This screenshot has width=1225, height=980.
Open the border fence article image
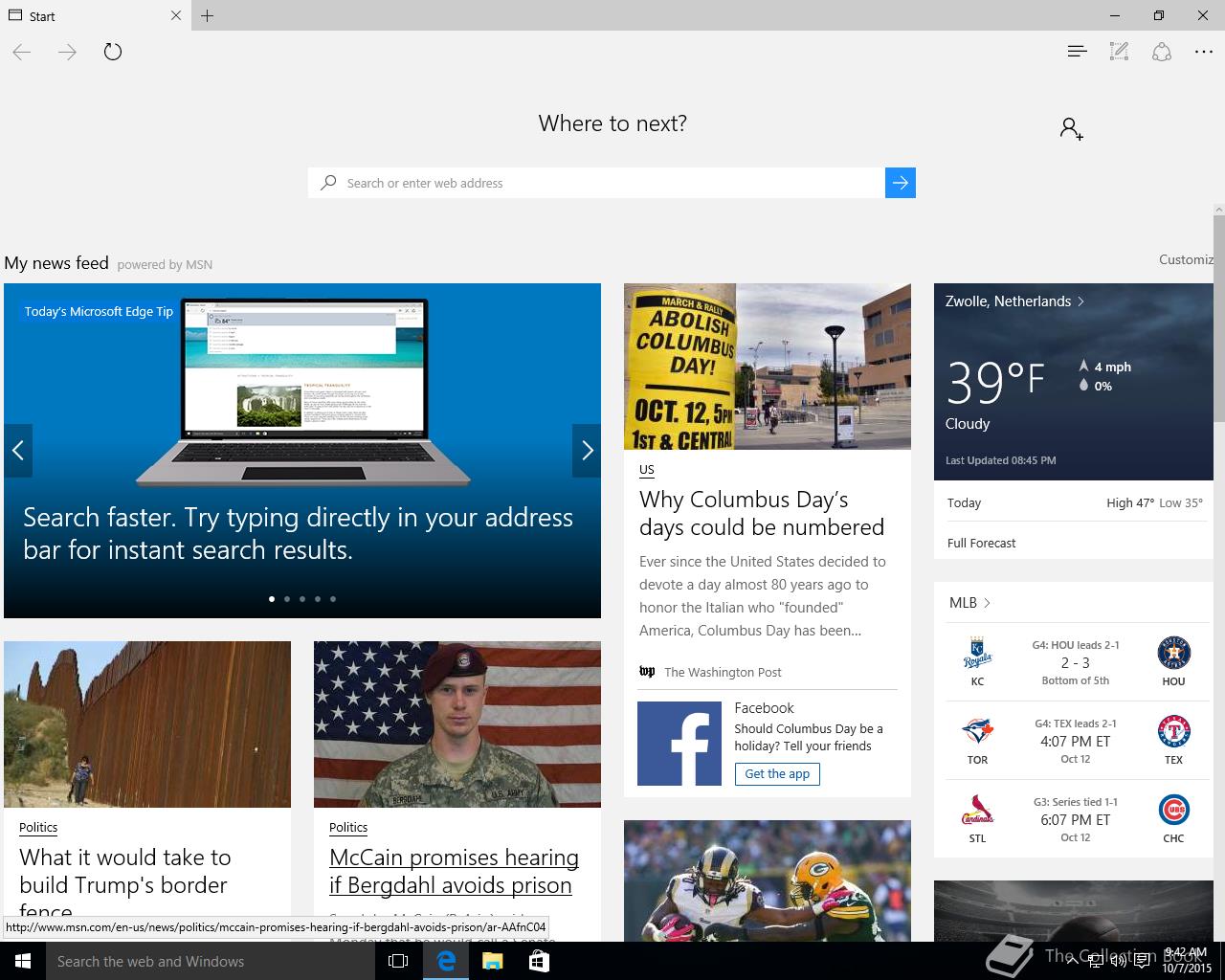(147, 724)
